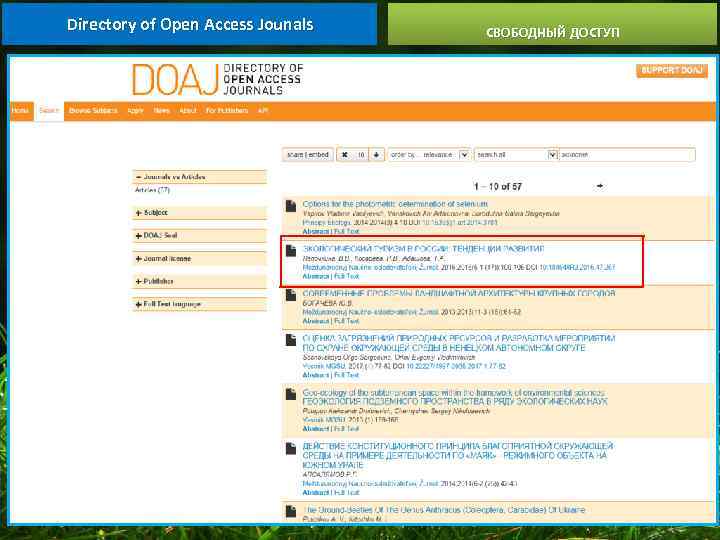
Task: Expand the Subject facet
Action: (x=199, y=213)
